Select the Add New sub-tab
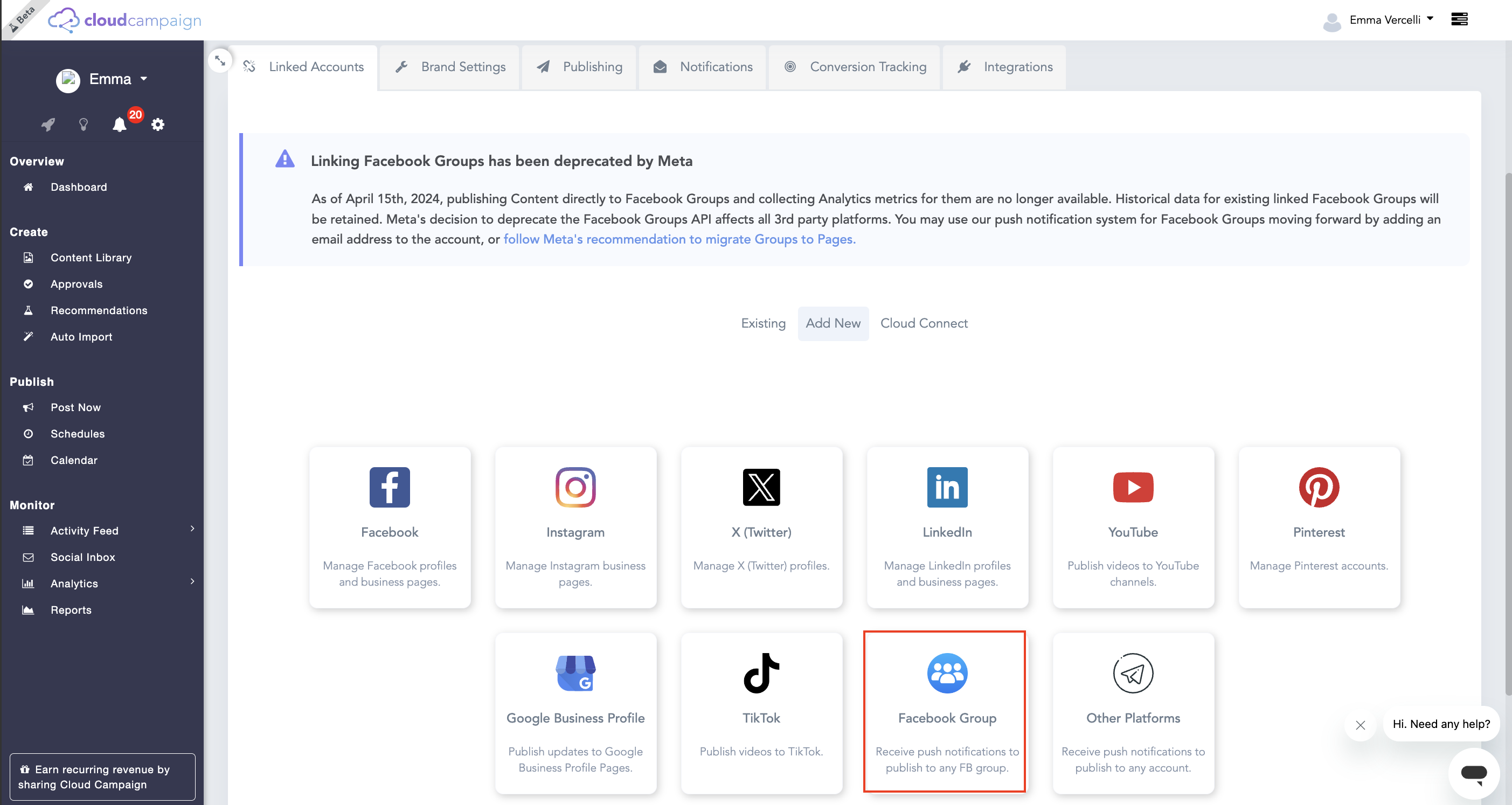 click(x=833, y=323)
